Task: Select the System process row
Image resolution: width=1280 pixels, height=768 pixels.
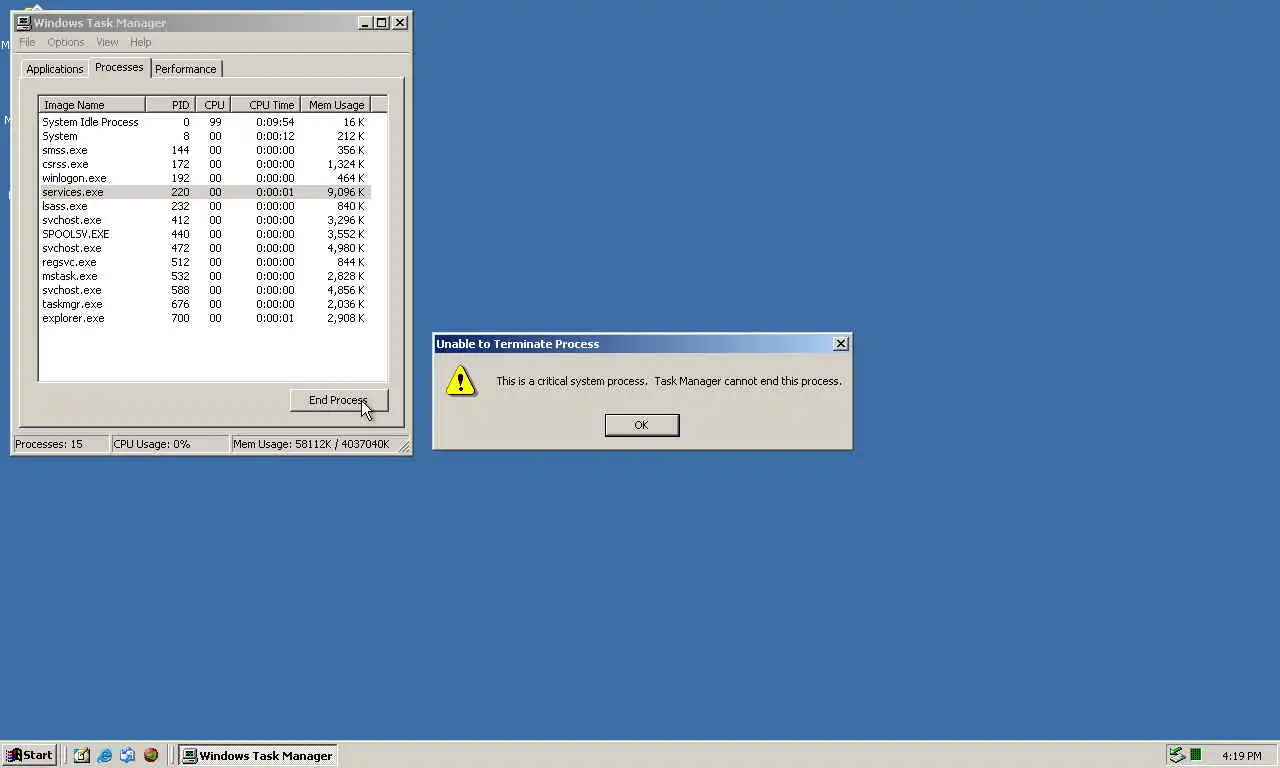Action: 205,136
